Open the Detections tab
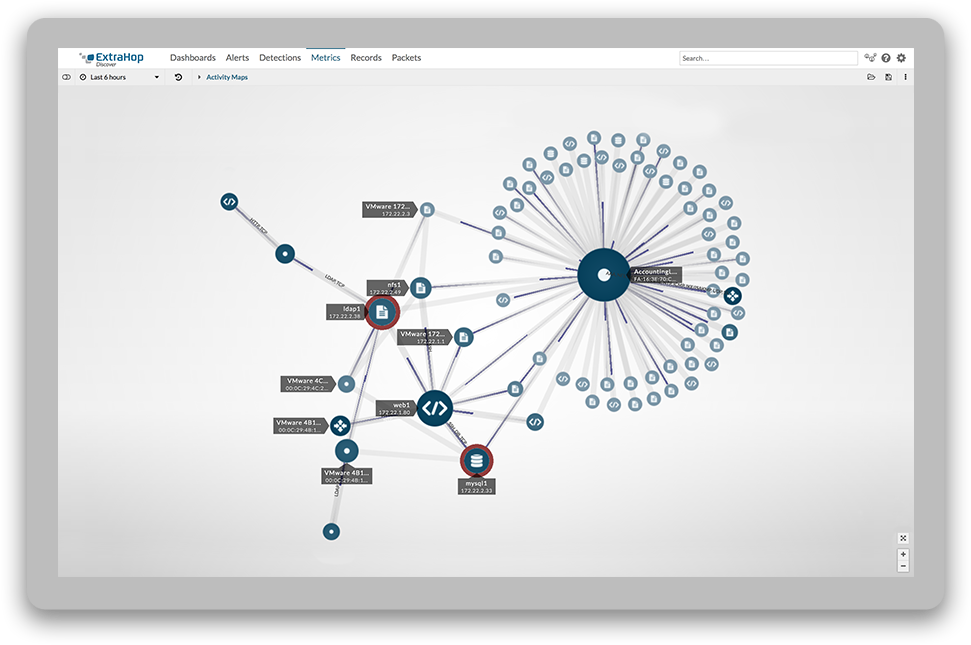 coord(280,58)
